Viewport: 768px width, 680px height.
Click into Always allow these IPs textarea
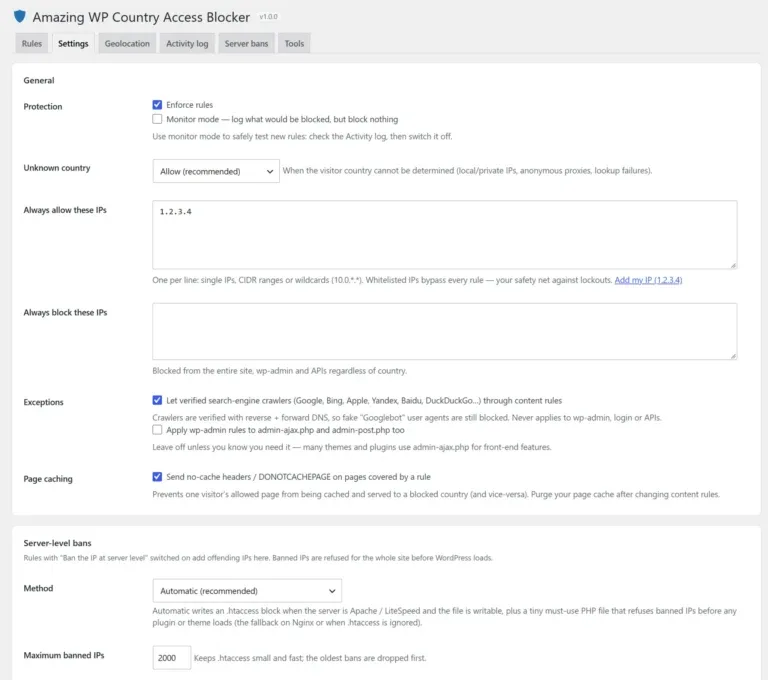(444, 235)
